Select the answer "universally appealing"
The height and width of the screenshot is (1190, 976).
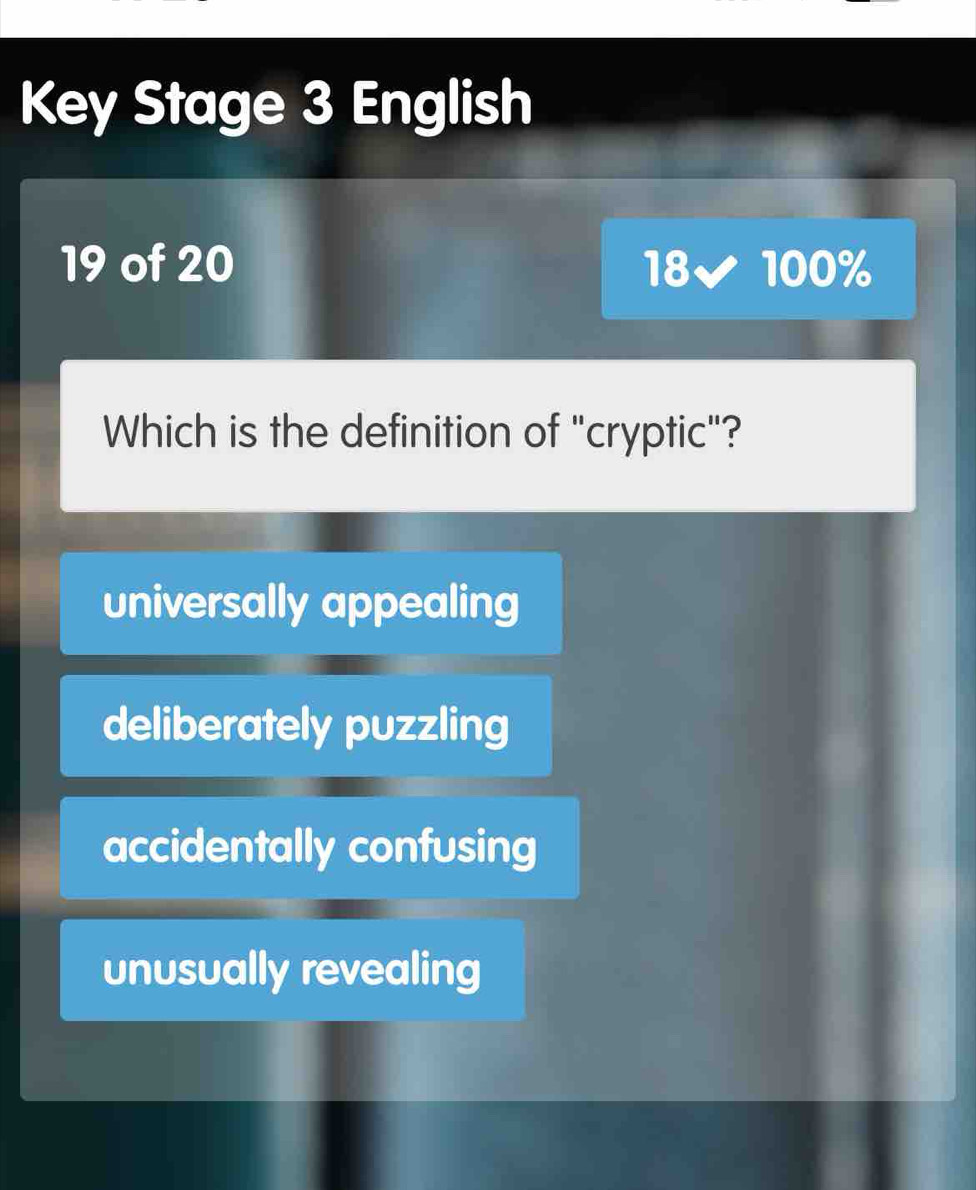311,603
